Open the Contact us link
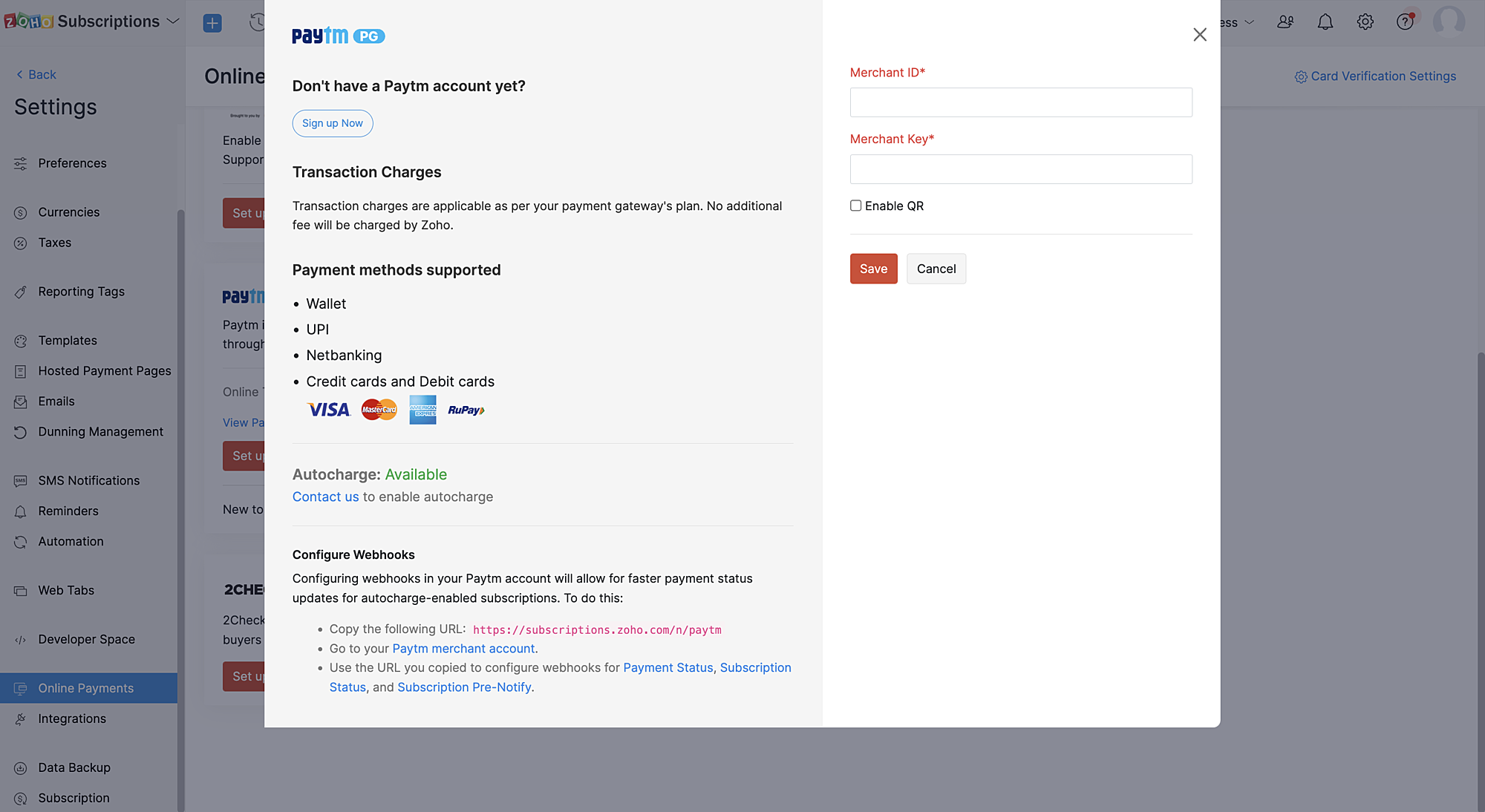Viewport: 1485px width, 812px height. (325, 497)
